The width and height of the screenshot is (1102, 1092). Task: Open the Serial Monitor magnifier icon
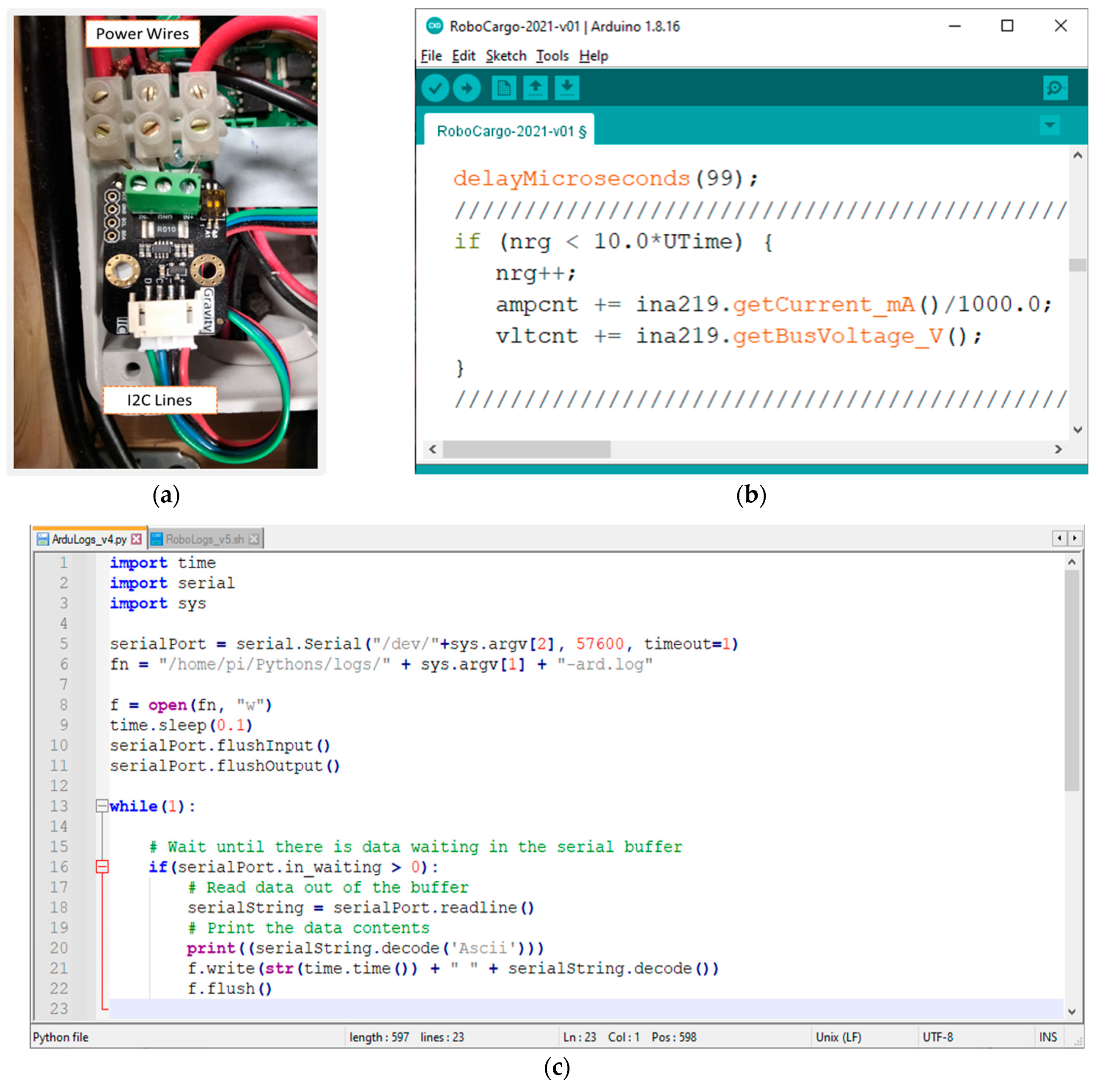(x=1055, y=88)
